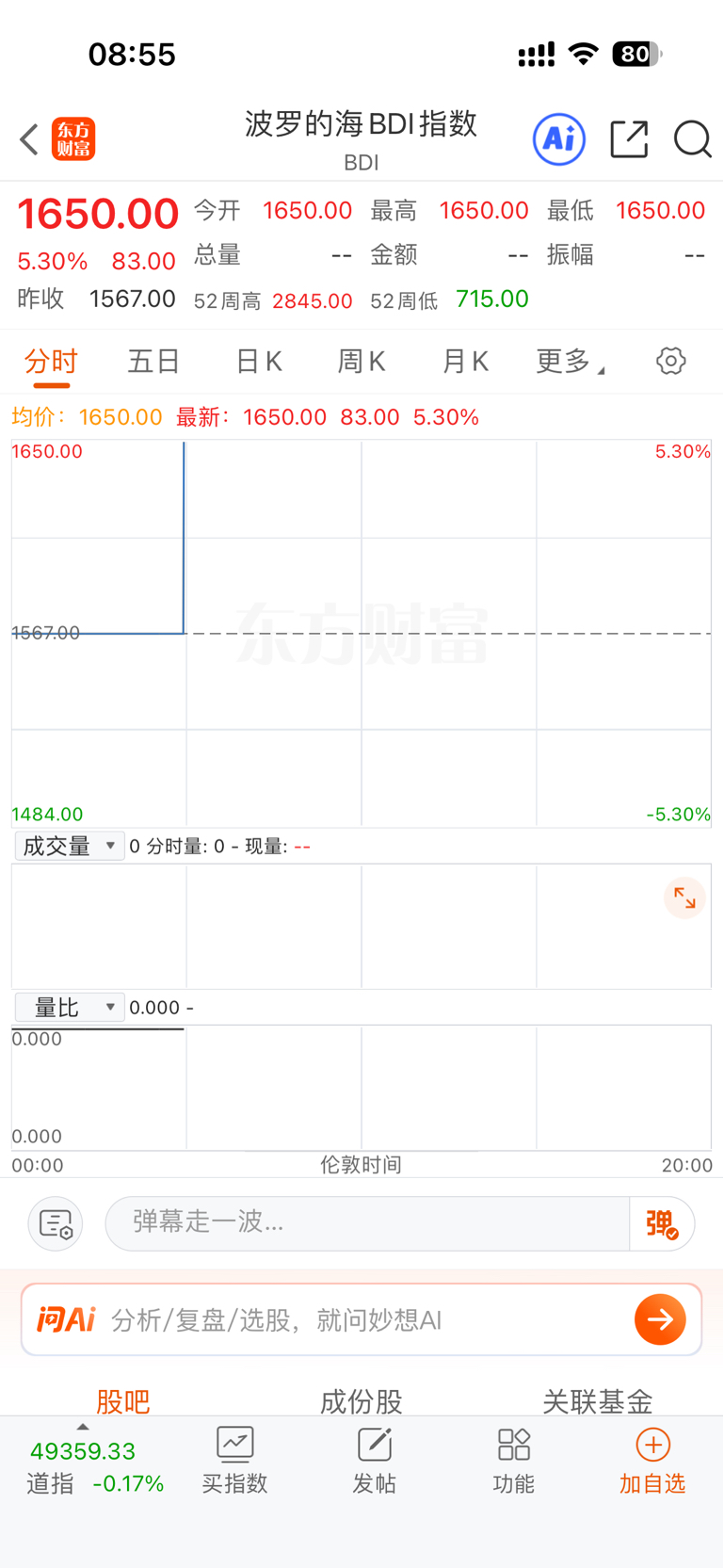Open the danmaku settings icon
This screenshot has width=724, height=1568.
[56, 1223]
